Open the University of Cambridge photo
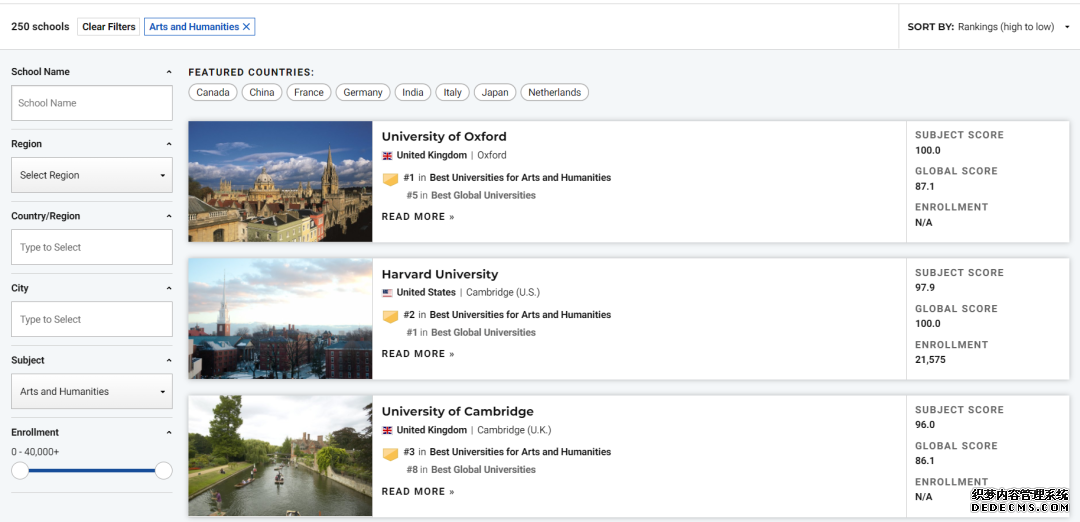The width and height of the screenshot is (1080, 522). tap(280, 456)
